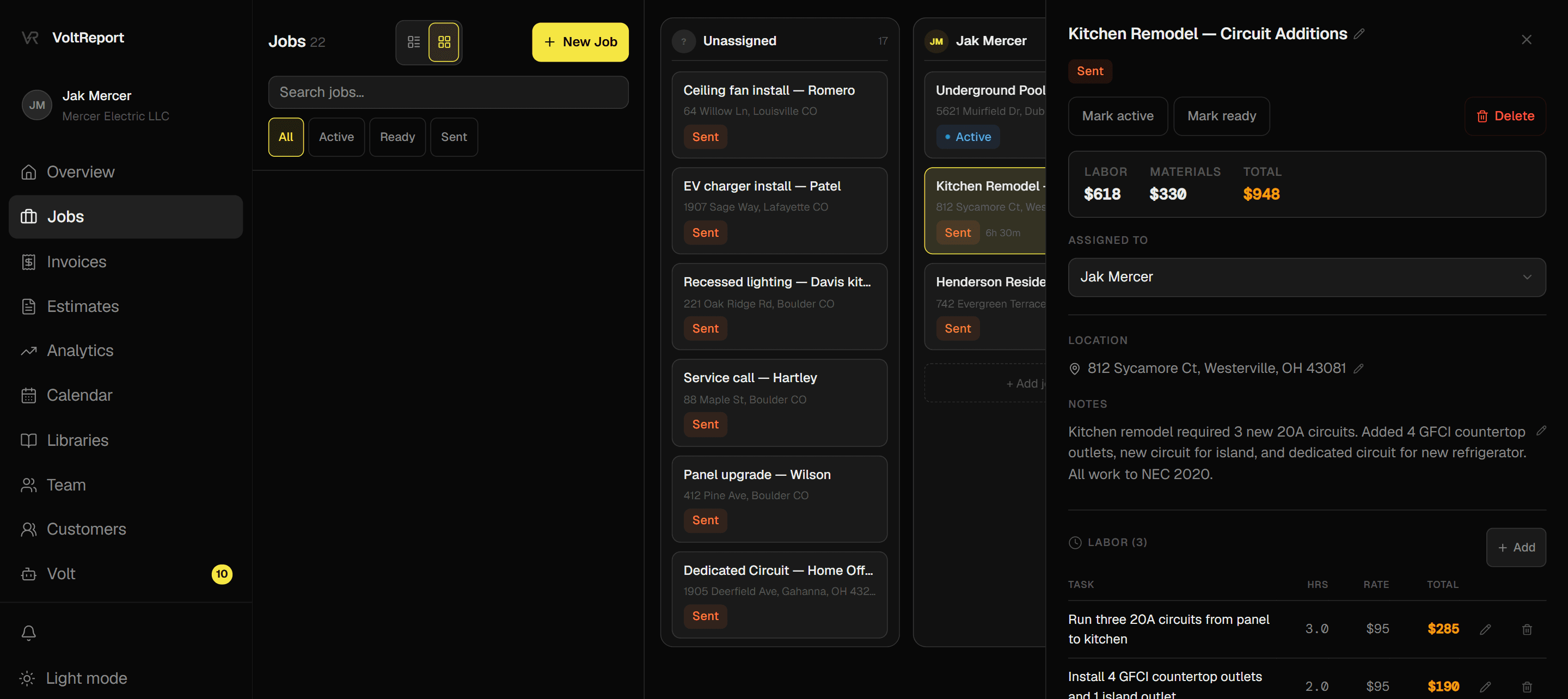Click the Estimates document icon

tap(29, 306)
